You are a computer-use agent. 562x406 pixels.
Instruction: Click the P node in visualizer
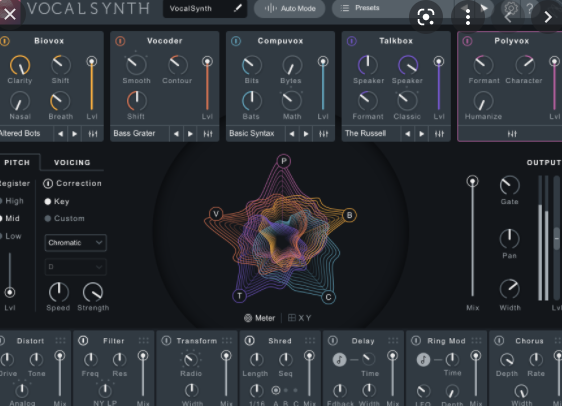[x=284, y=161]
